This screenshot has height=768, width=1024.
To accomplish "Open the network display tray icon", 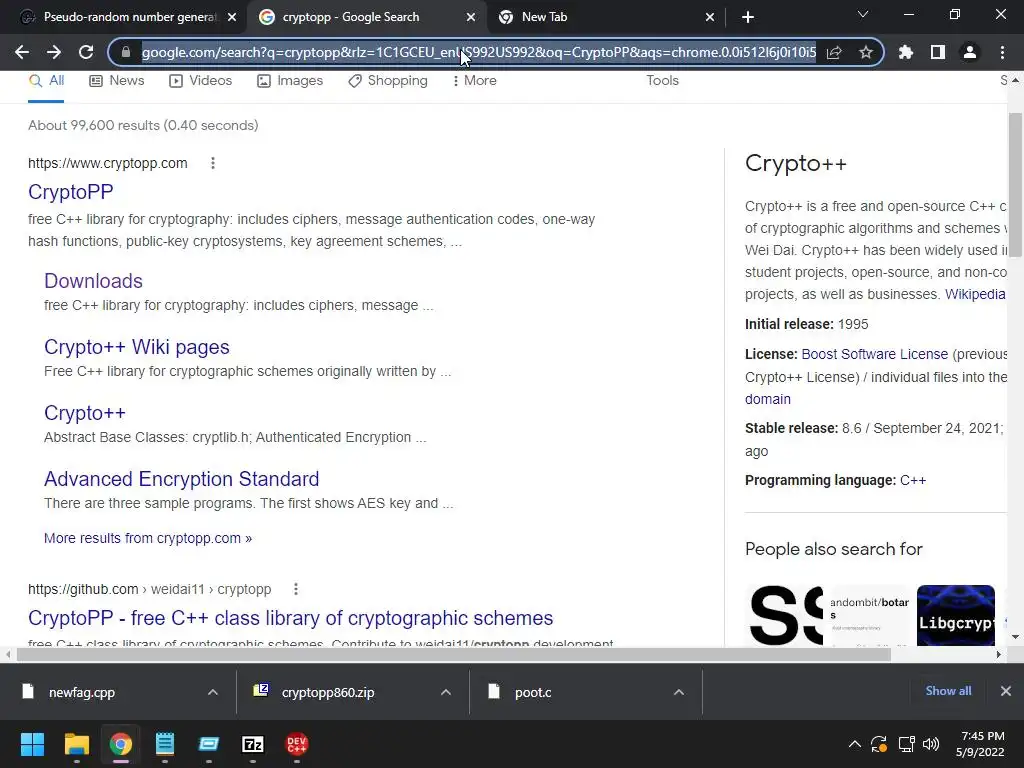I will (x=906, y=744).
